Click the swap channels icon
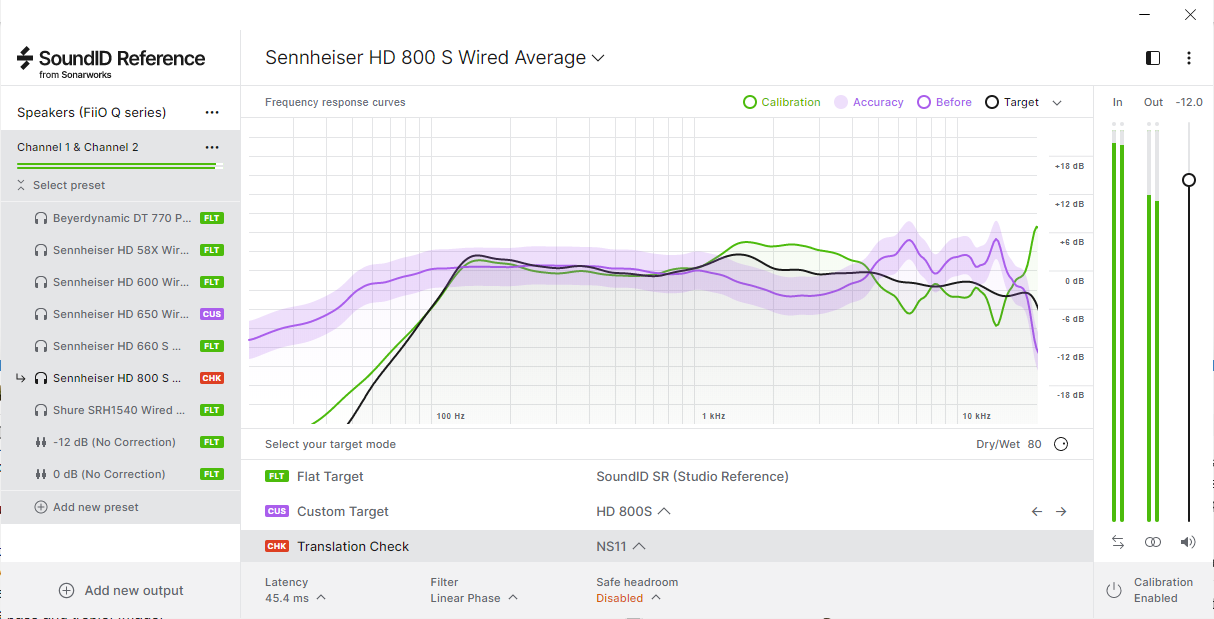 pyautogui.click(x=1118, y=542)
